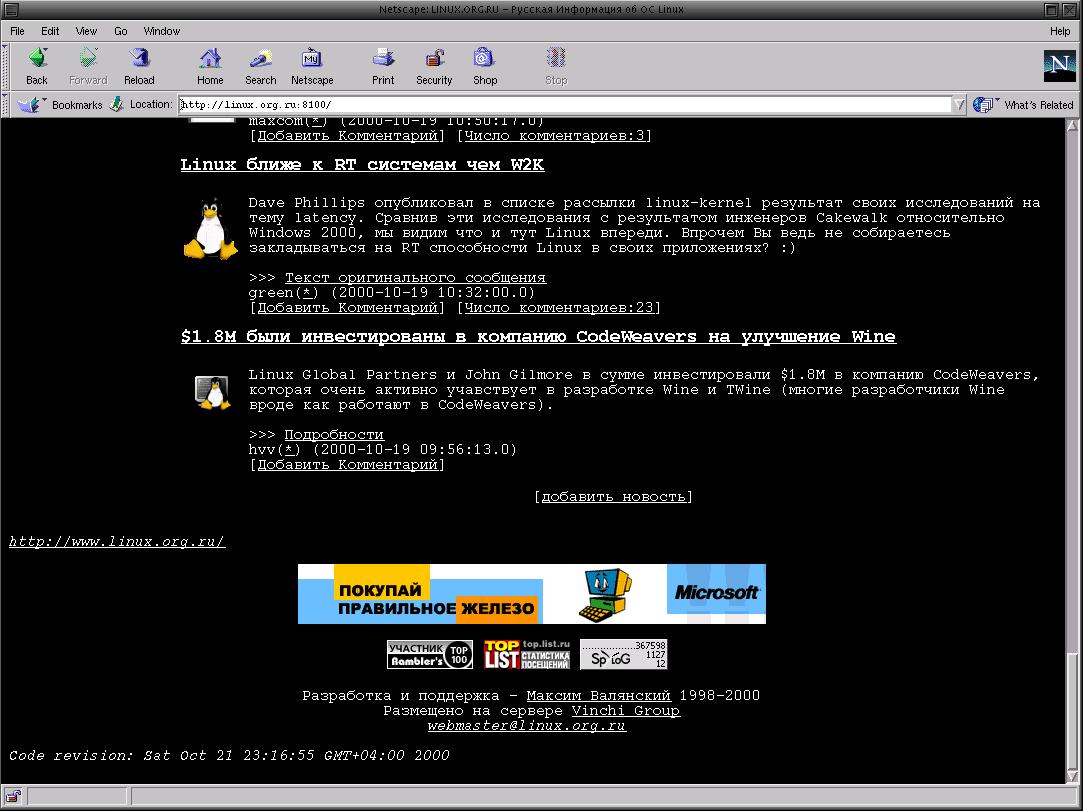Open the Search toolbar icon

260,60
